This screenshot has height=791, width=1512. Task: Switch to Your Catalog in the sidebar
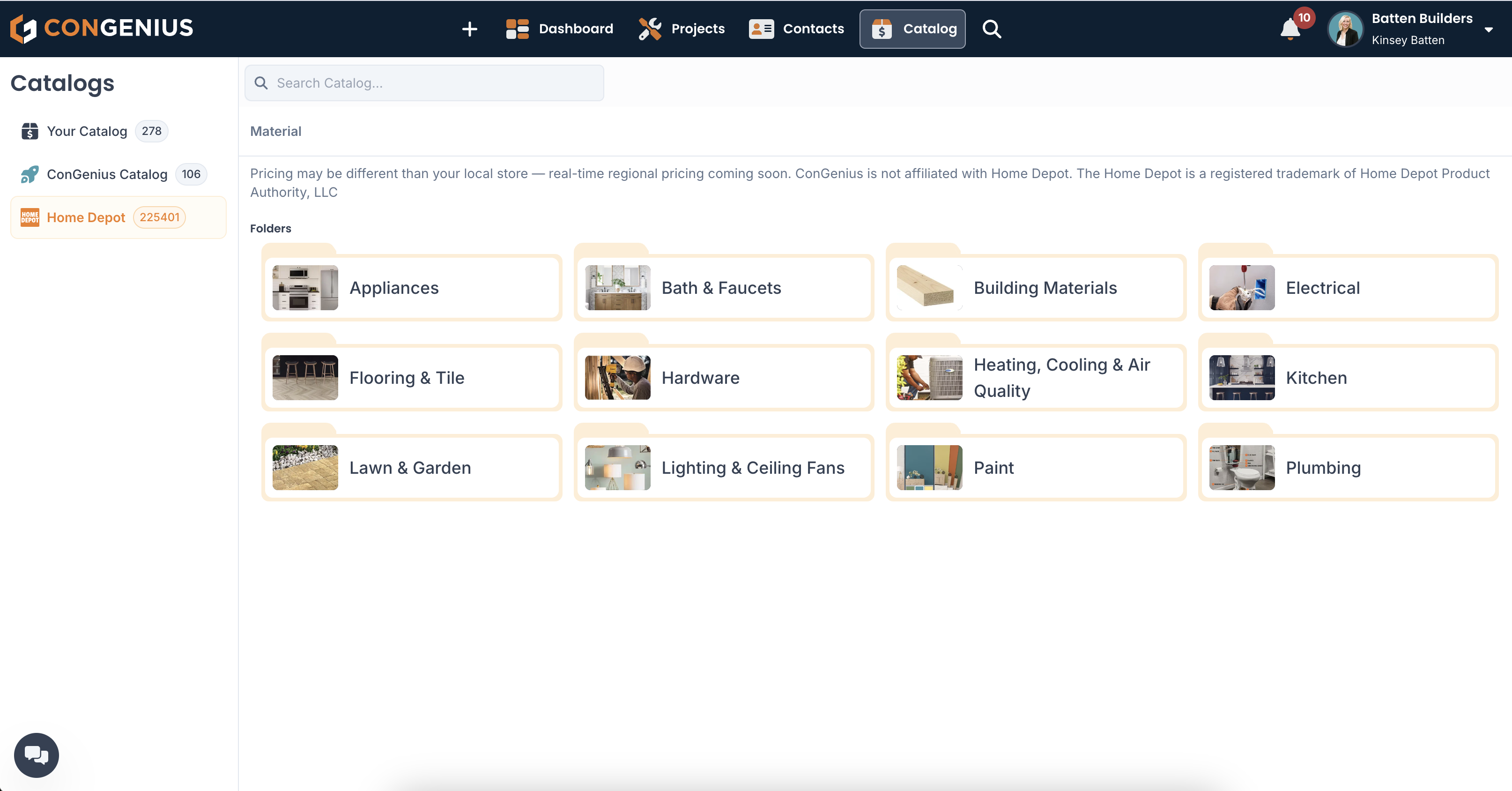(87, 131)
